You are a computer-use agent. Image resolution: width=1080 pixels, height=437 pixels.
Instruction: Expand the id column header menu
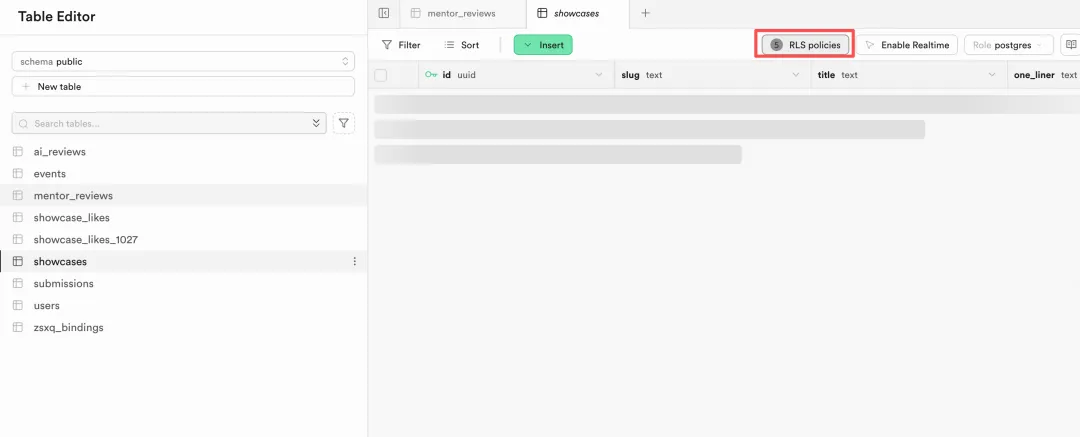coord(599,75)
